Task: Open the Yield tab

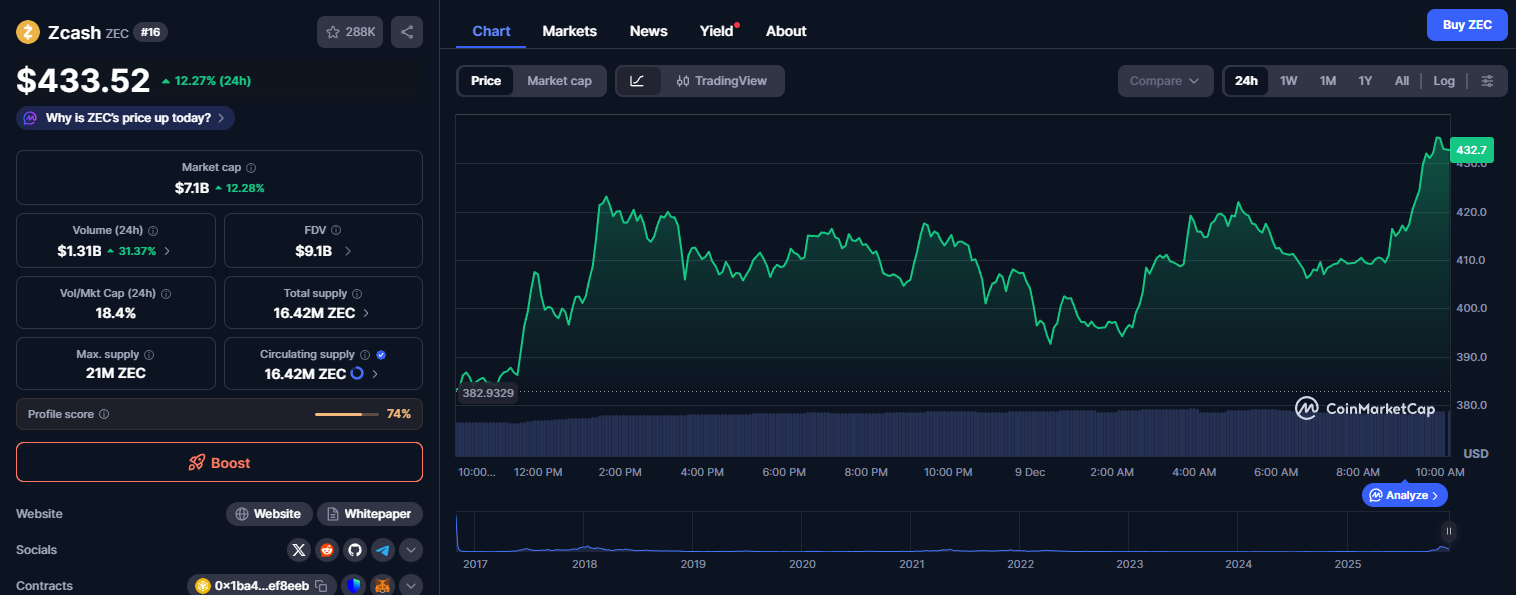Action: (715, 31)
